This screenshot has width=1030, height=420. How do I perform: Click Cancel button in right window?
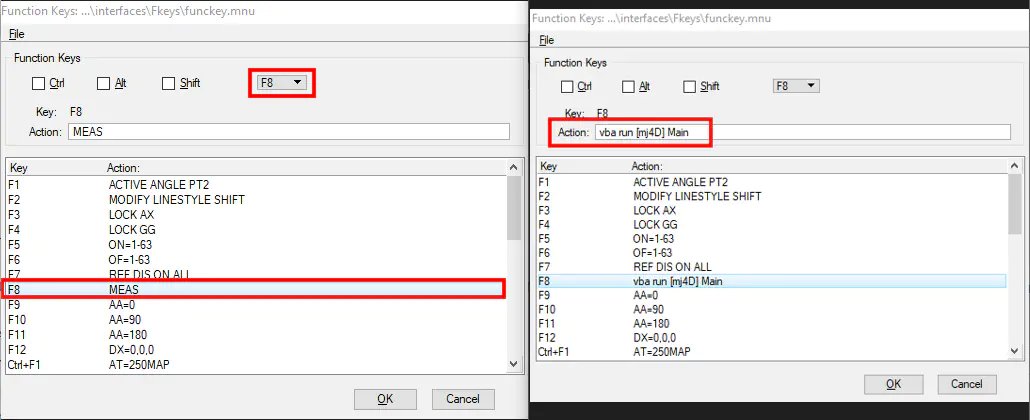click(x=967, y=384)
